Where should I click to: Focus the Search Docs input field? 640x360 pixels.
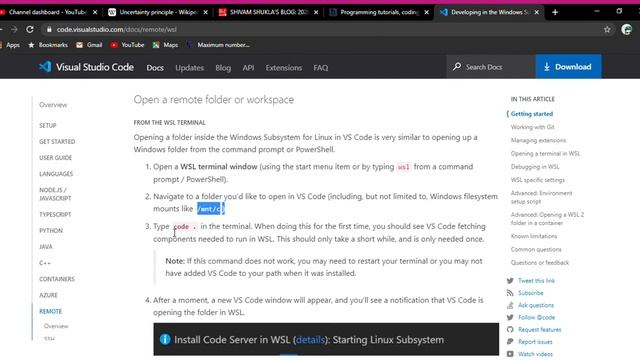[x=491, y=67]
